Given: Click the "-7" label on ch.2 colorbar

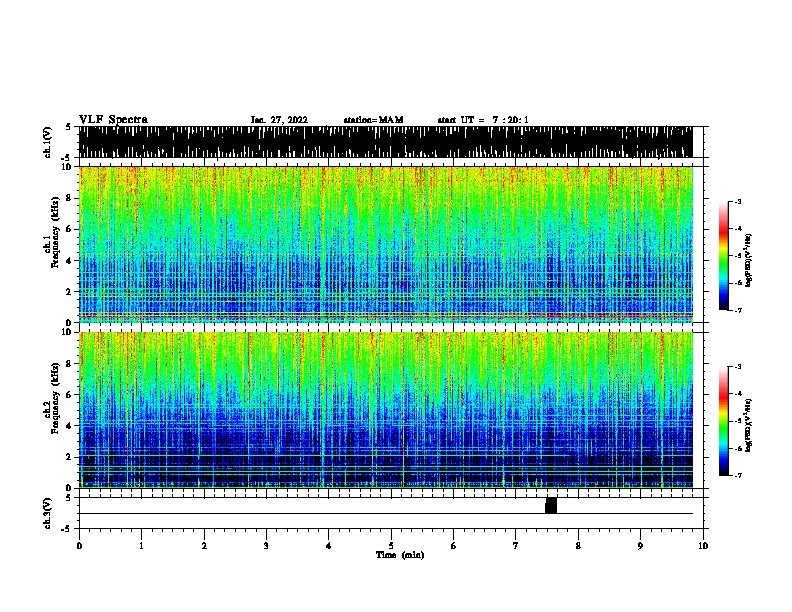Looking at the screenshot, I should [x=738, y=476].
